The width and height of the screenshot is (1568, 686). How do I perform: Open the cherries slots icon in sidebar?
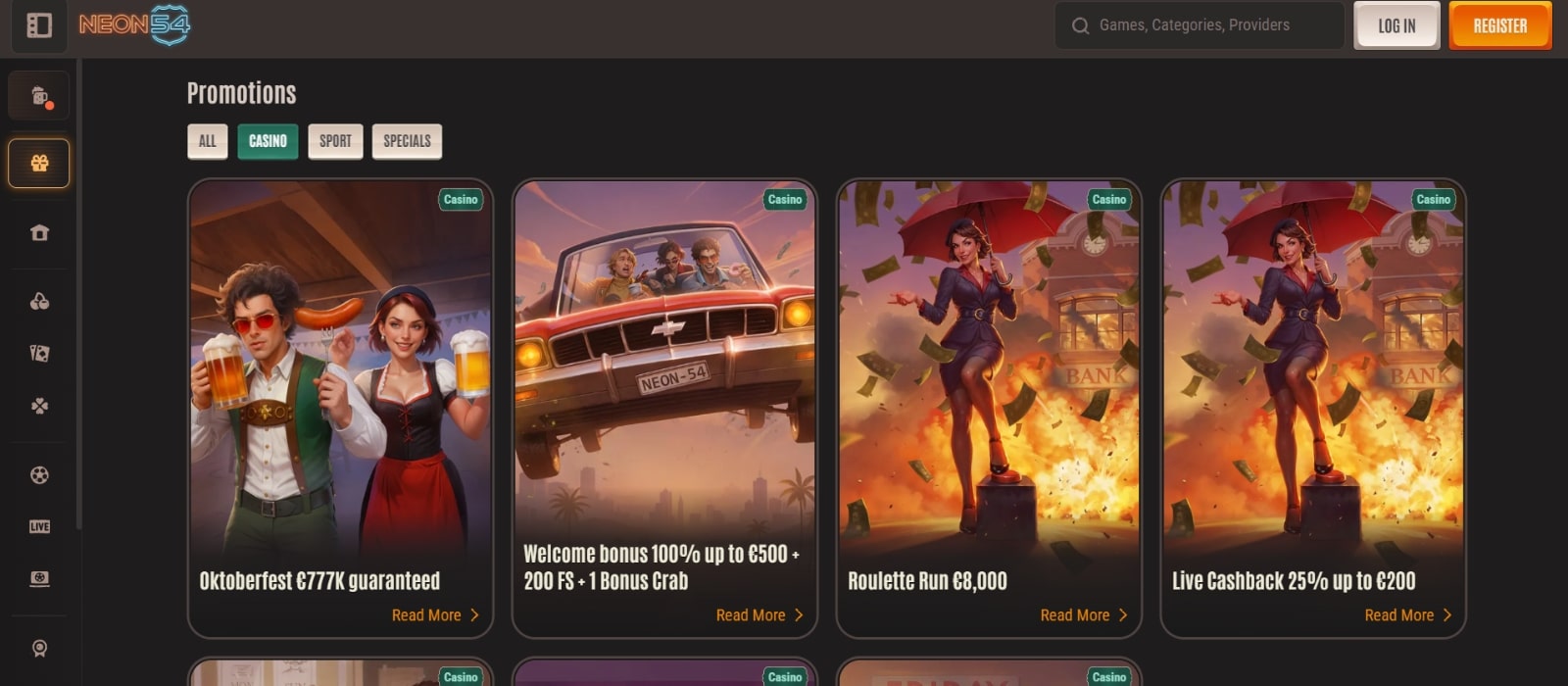pyautogui.click(x=39, y=302)
